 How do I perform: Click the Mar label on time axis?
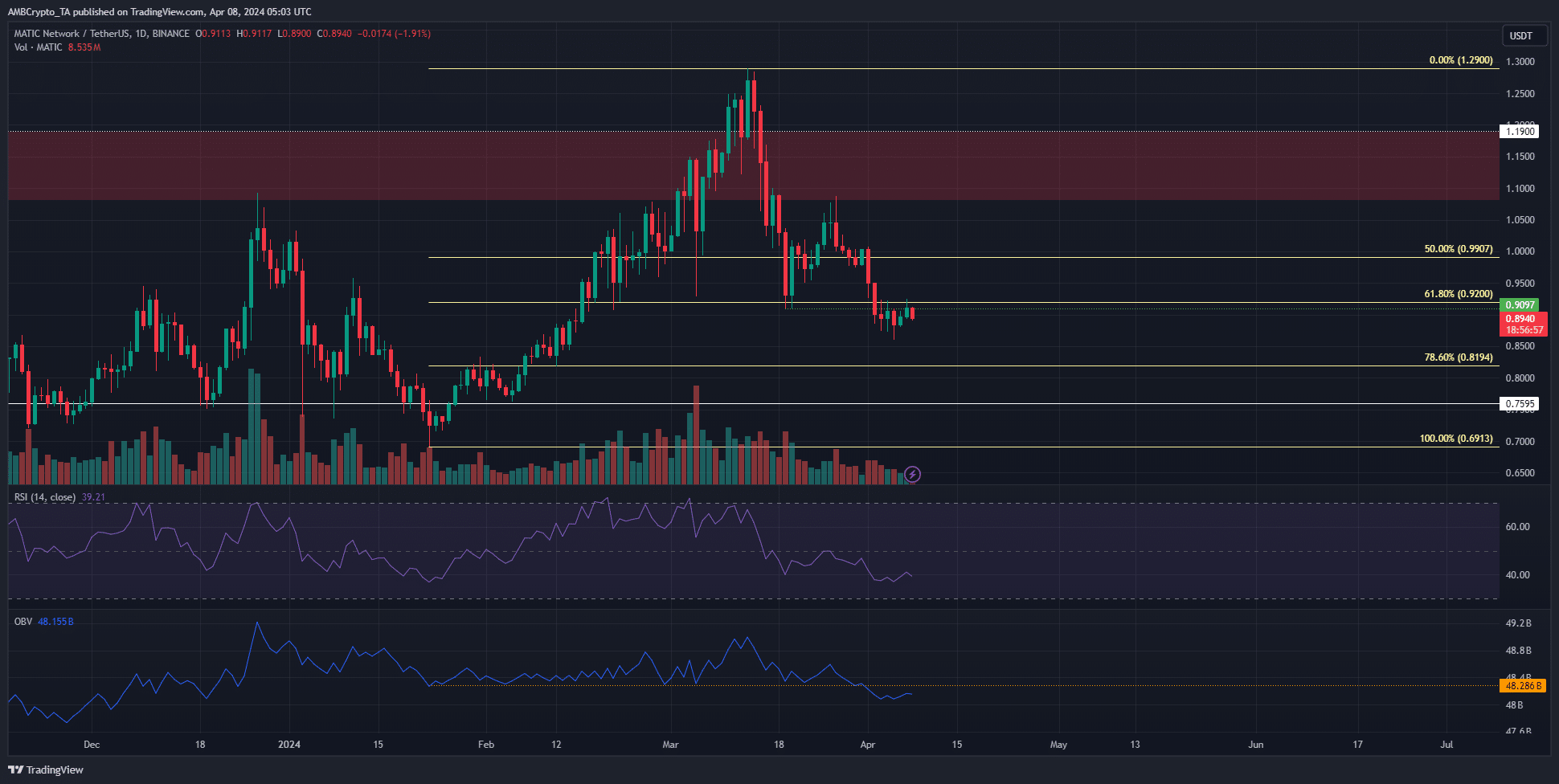[x=670, y=745]
